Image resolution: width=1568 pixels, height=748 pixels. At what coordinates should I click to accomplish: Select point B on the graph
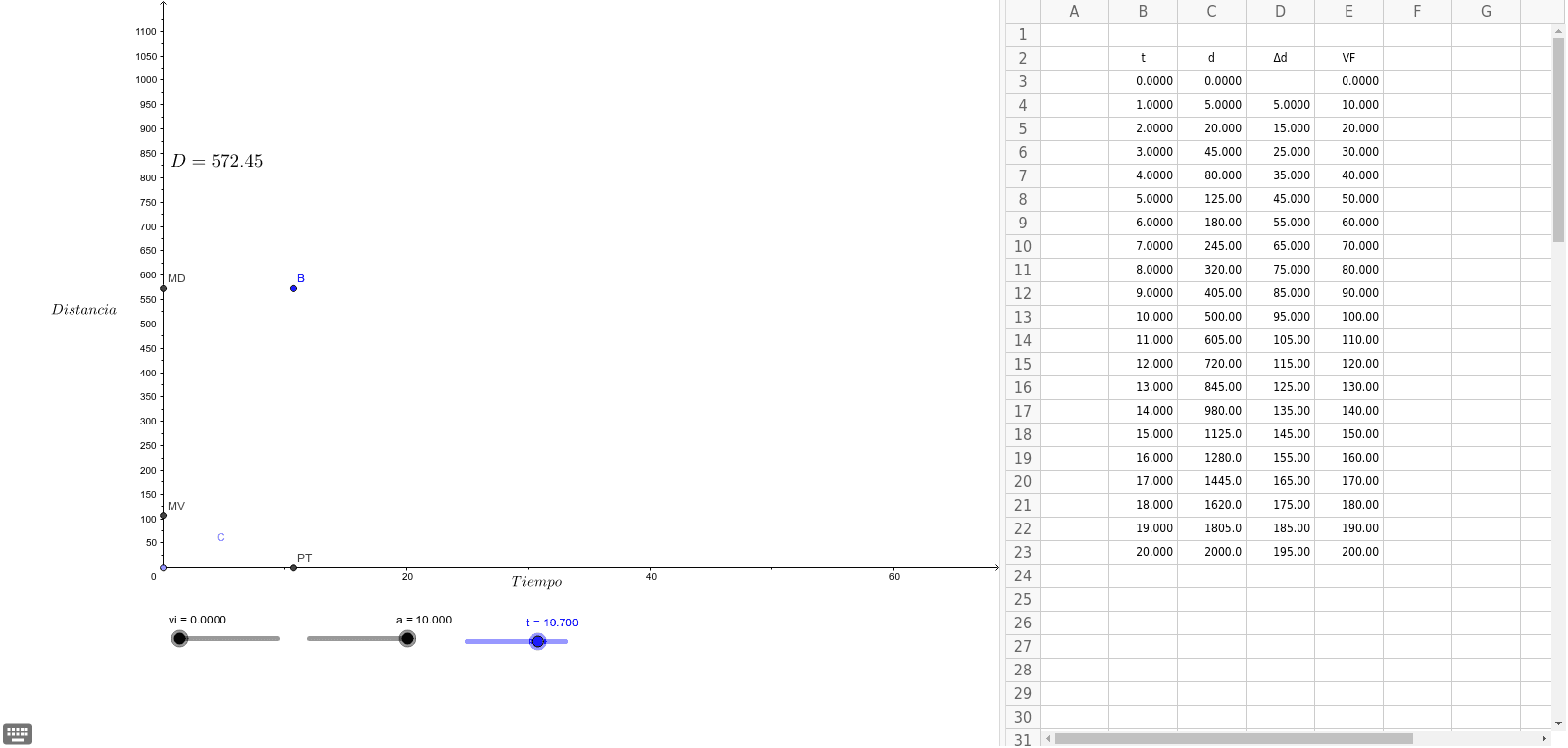293,288
